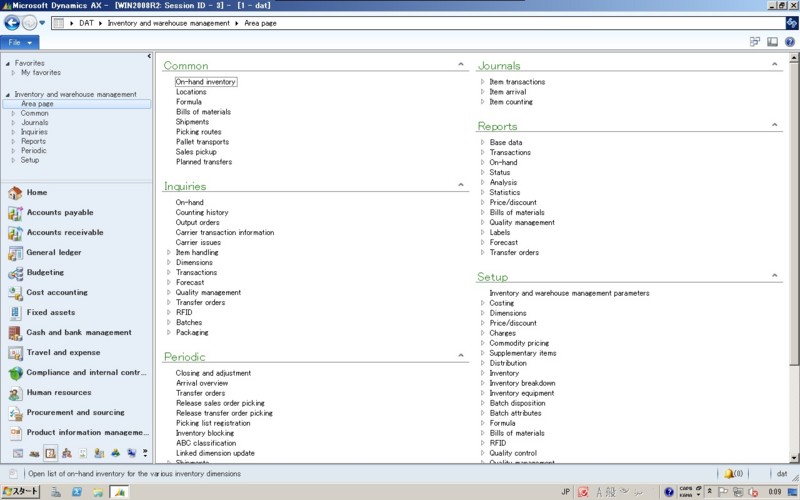Select Area page in navigation tree
Viewport: 800px width, 500px height.
77,104
